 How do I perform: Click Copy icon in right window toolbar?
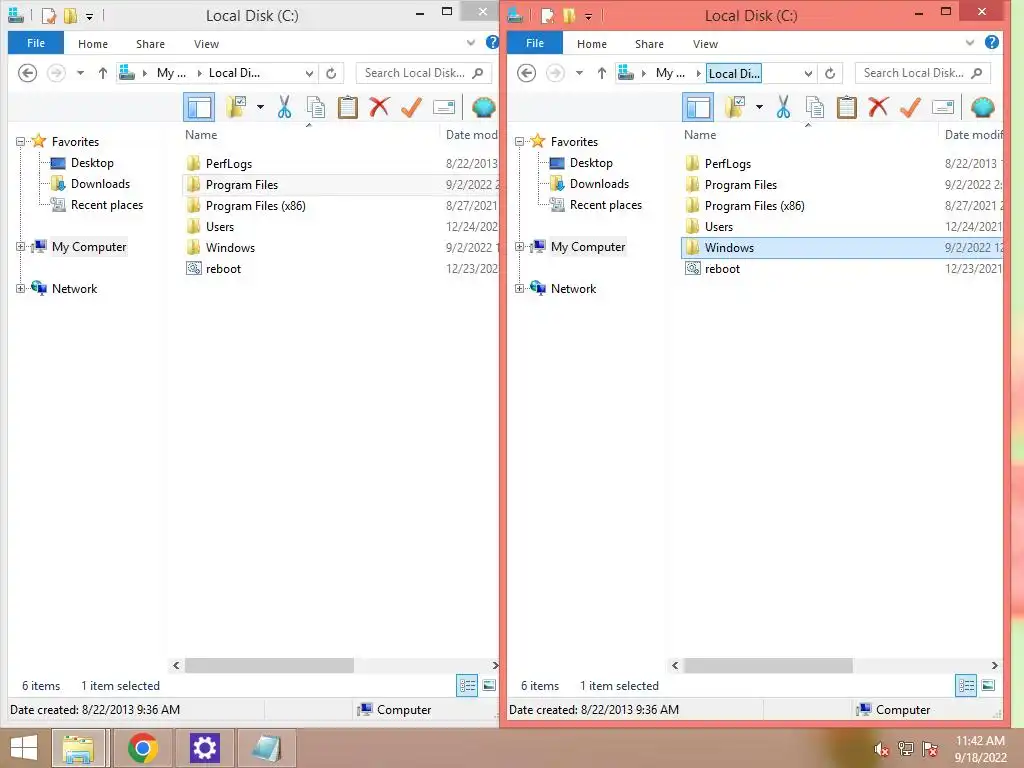point(815,107)
